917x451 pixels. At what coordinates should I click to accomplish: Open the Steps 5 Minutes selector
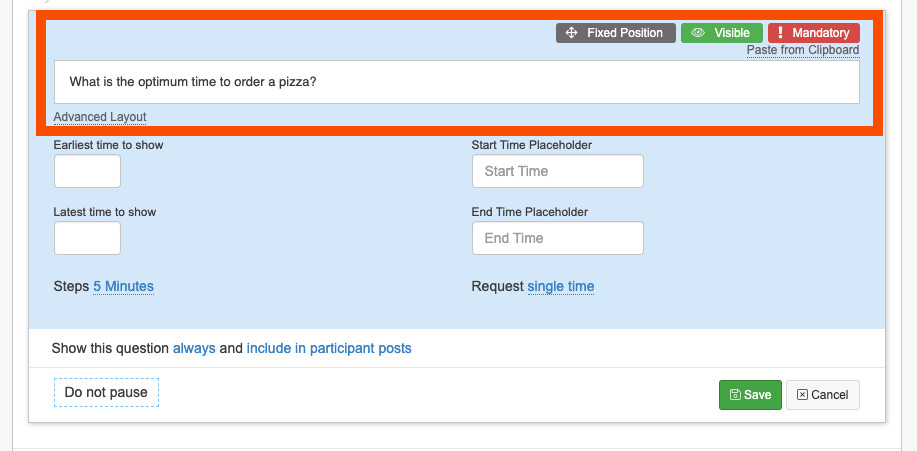pos(123,286)
